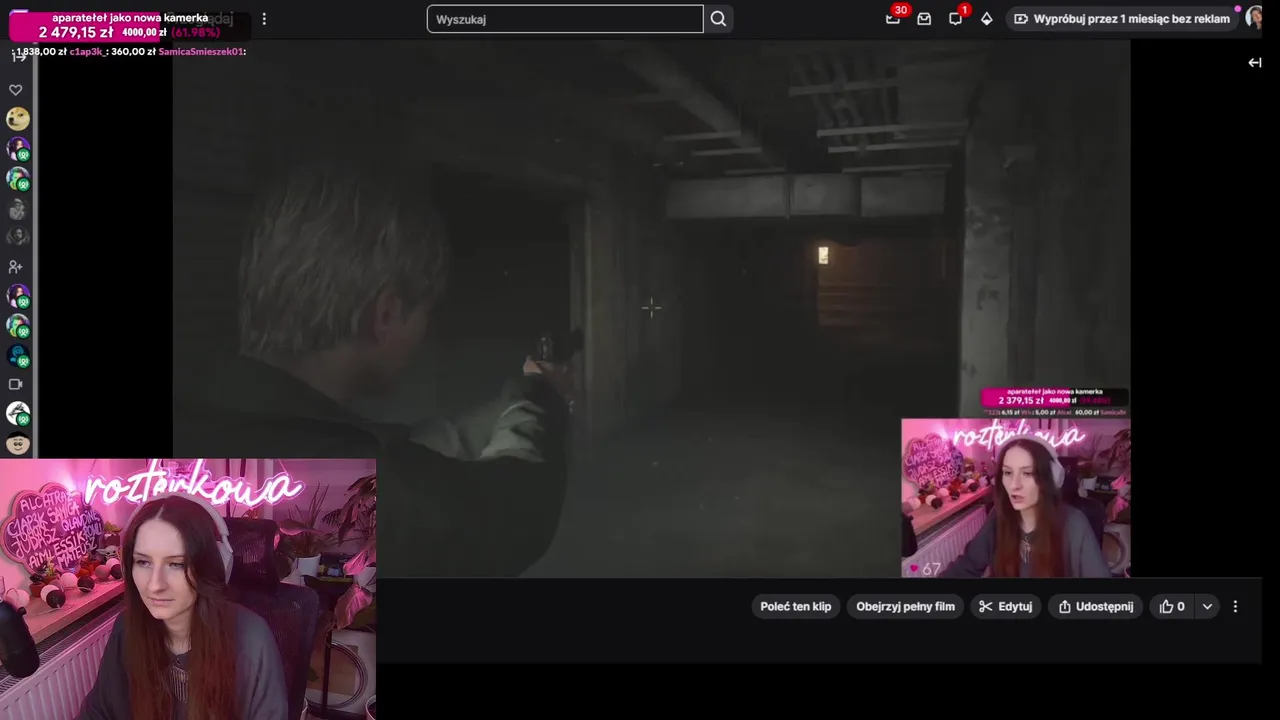This screenshot has height=720, width=1280.
Task: Click the magnifier search button
Action: [718, 19]
